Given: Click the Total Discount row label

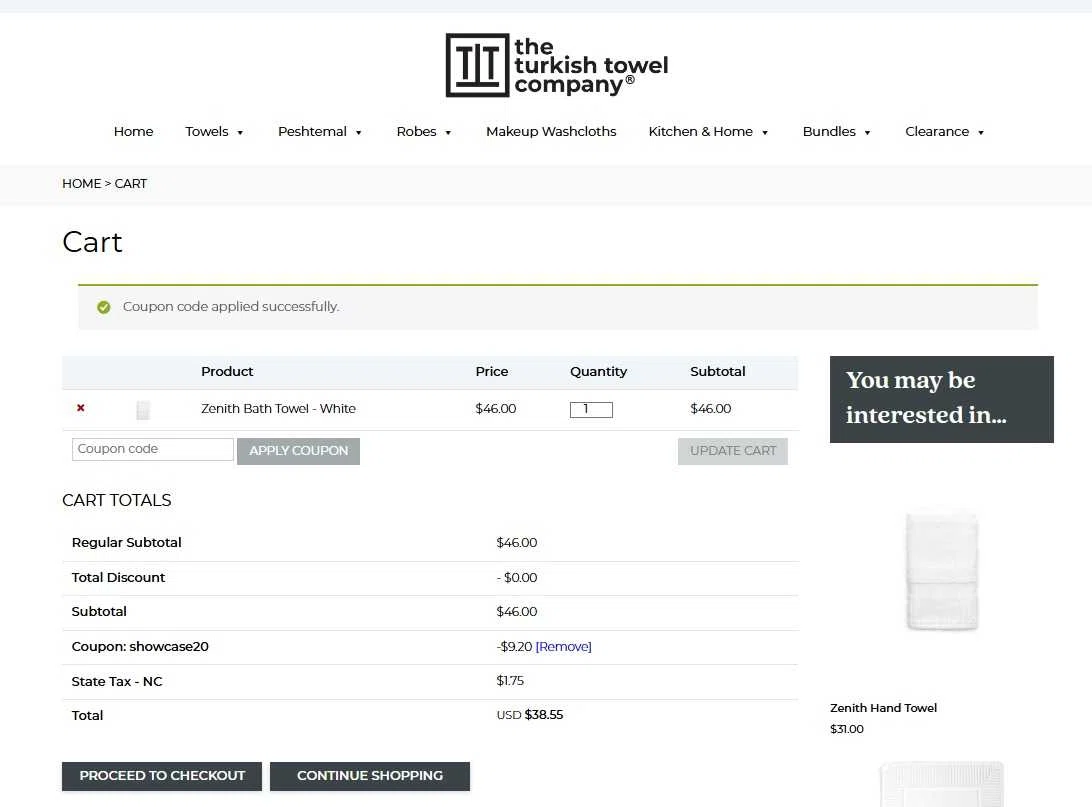Looking at the screenshot, I should (118, 577).
